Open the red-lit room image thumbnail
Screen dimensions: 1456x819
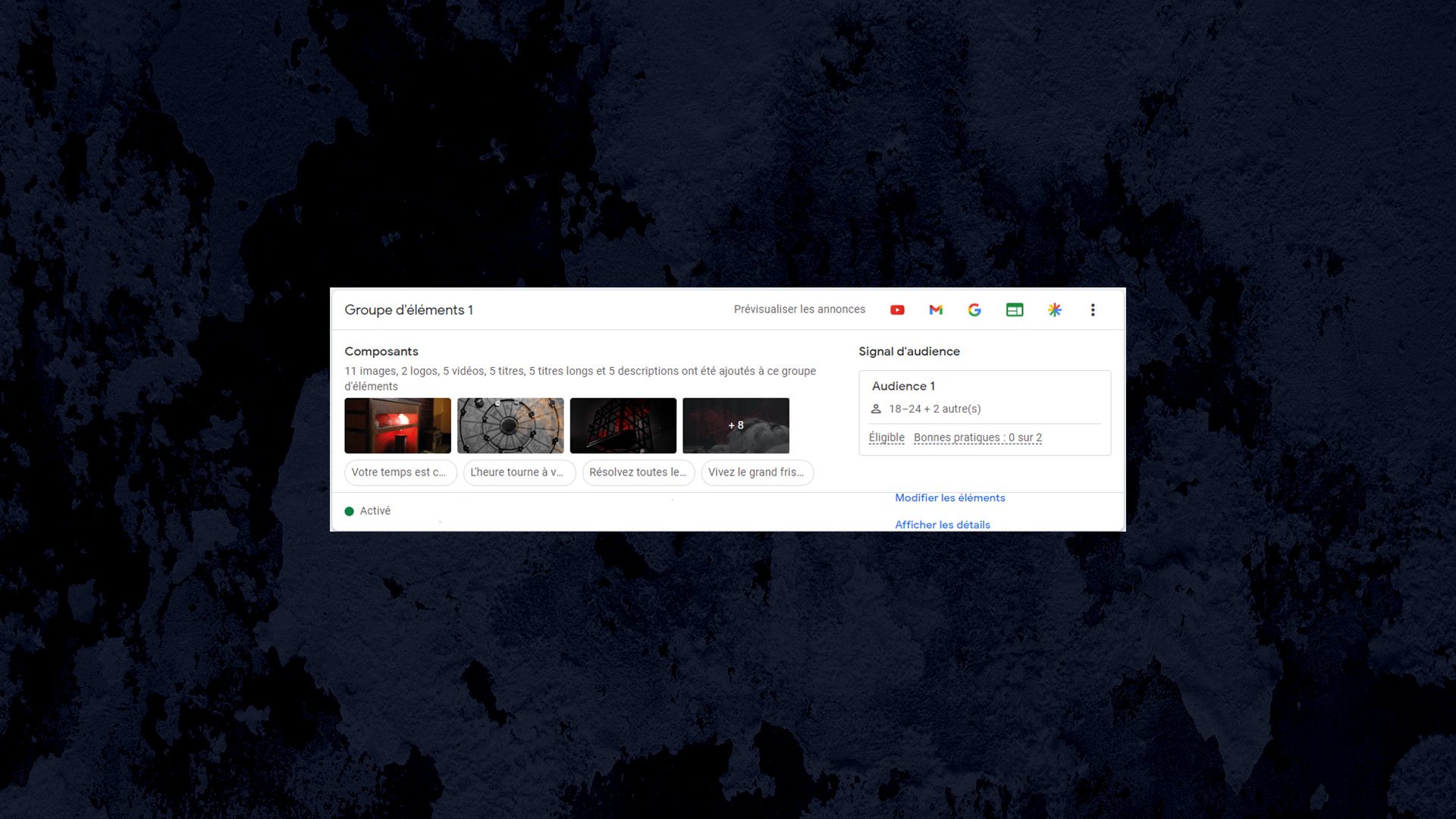[x=397, y=425]
